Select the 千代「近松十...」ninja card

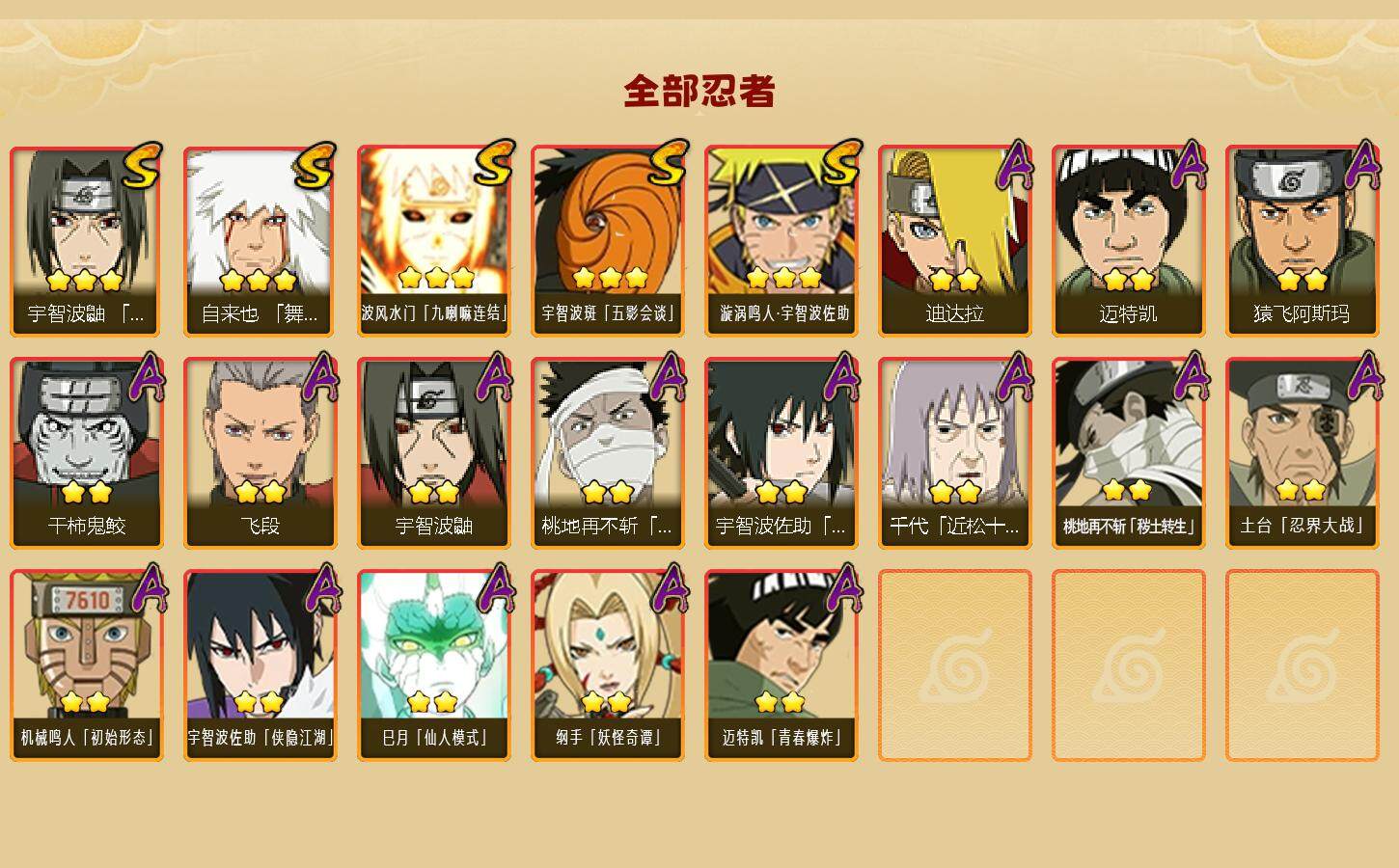954,453
